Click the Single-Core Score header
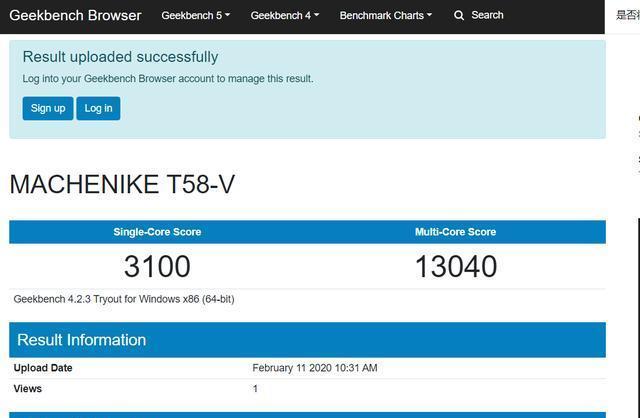The image size is (640, 418). click(157, 232)
